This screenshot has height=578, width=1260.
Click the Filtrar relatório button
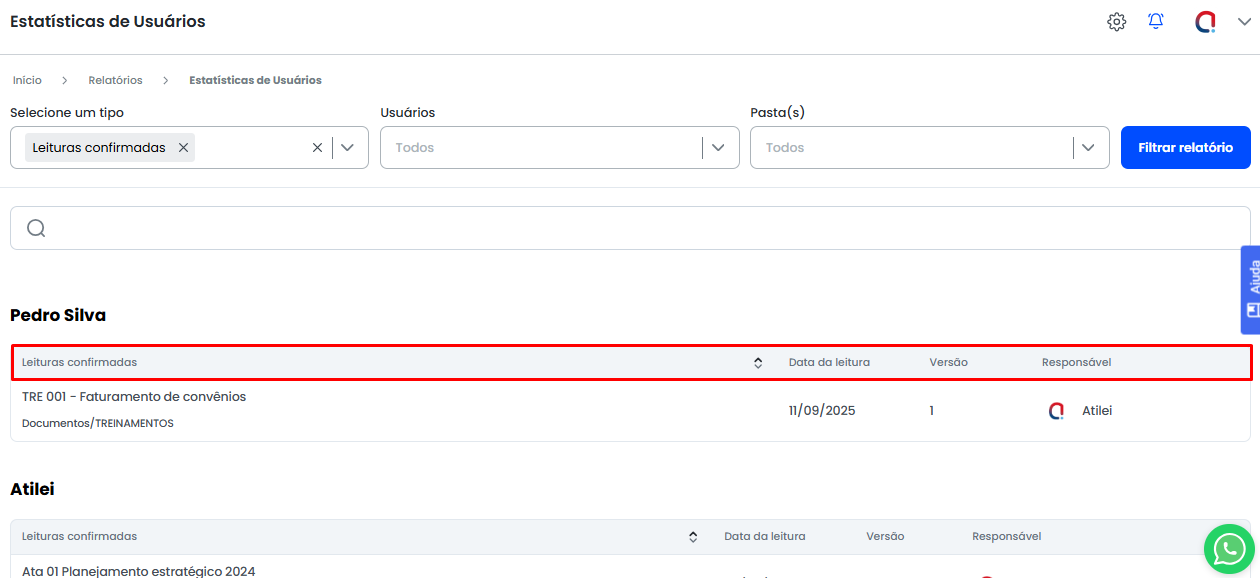pos(1185,147)
